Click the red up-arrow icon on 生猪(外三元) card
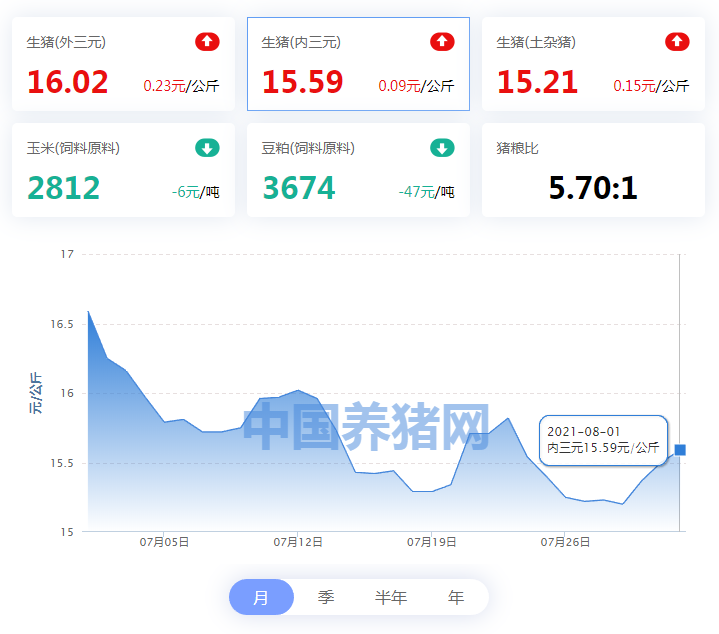The height and width of the screenshot is (634, 719). click(207, 42)
